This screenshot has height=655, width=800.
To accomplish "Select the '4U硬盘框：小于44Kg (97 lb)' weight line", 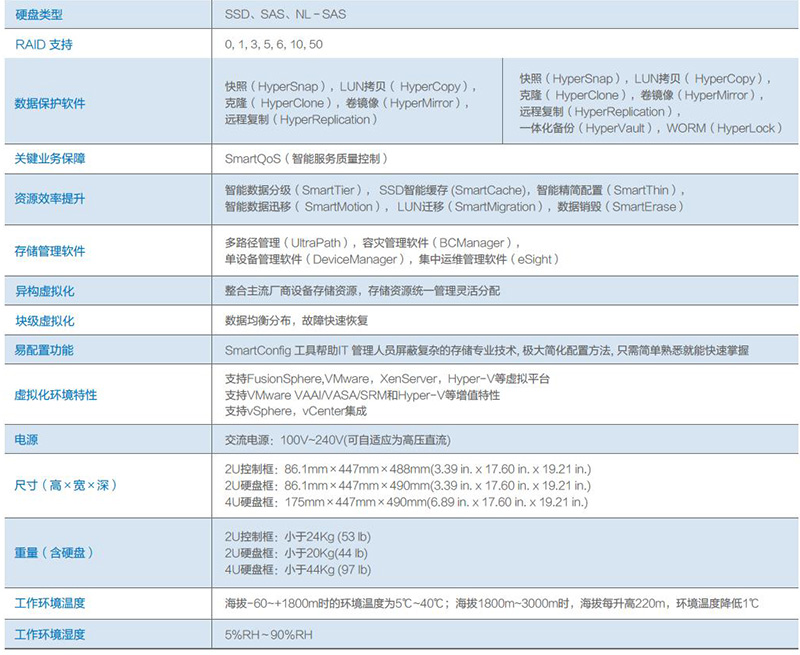I will coord(298,570).
